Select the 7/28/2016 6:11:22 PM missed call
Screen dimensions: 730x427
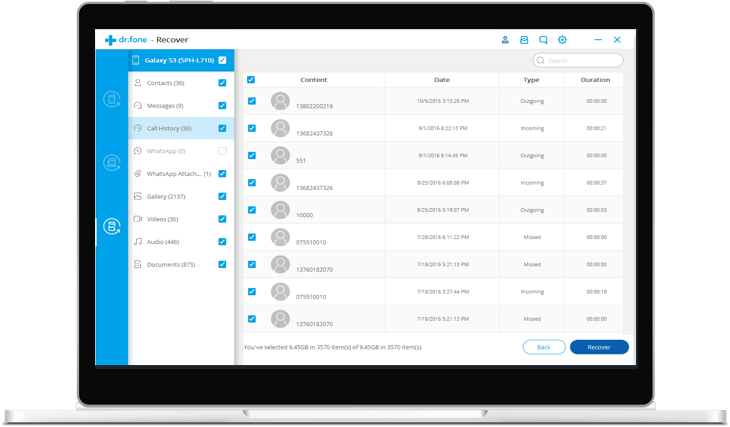433,237
